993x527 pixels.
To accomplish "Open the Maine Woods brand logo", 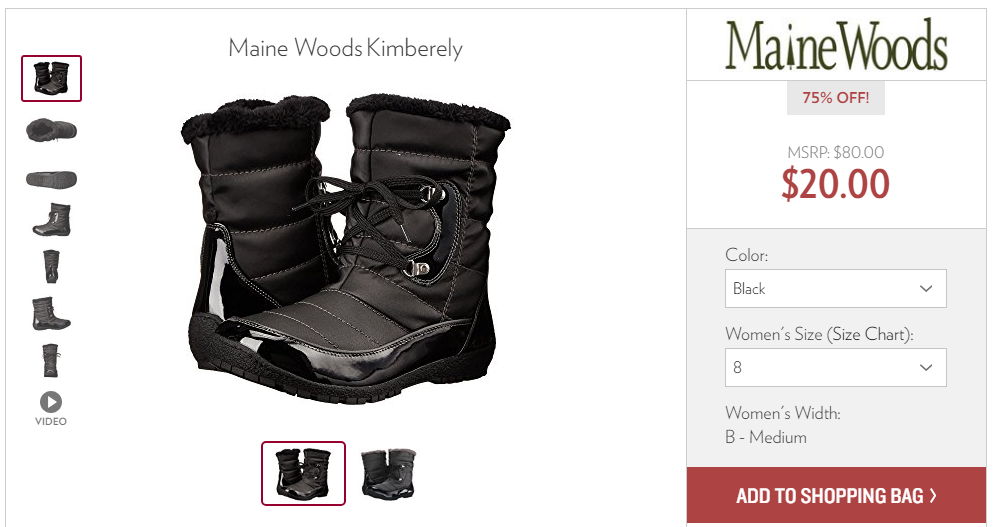I will [836, 44].
